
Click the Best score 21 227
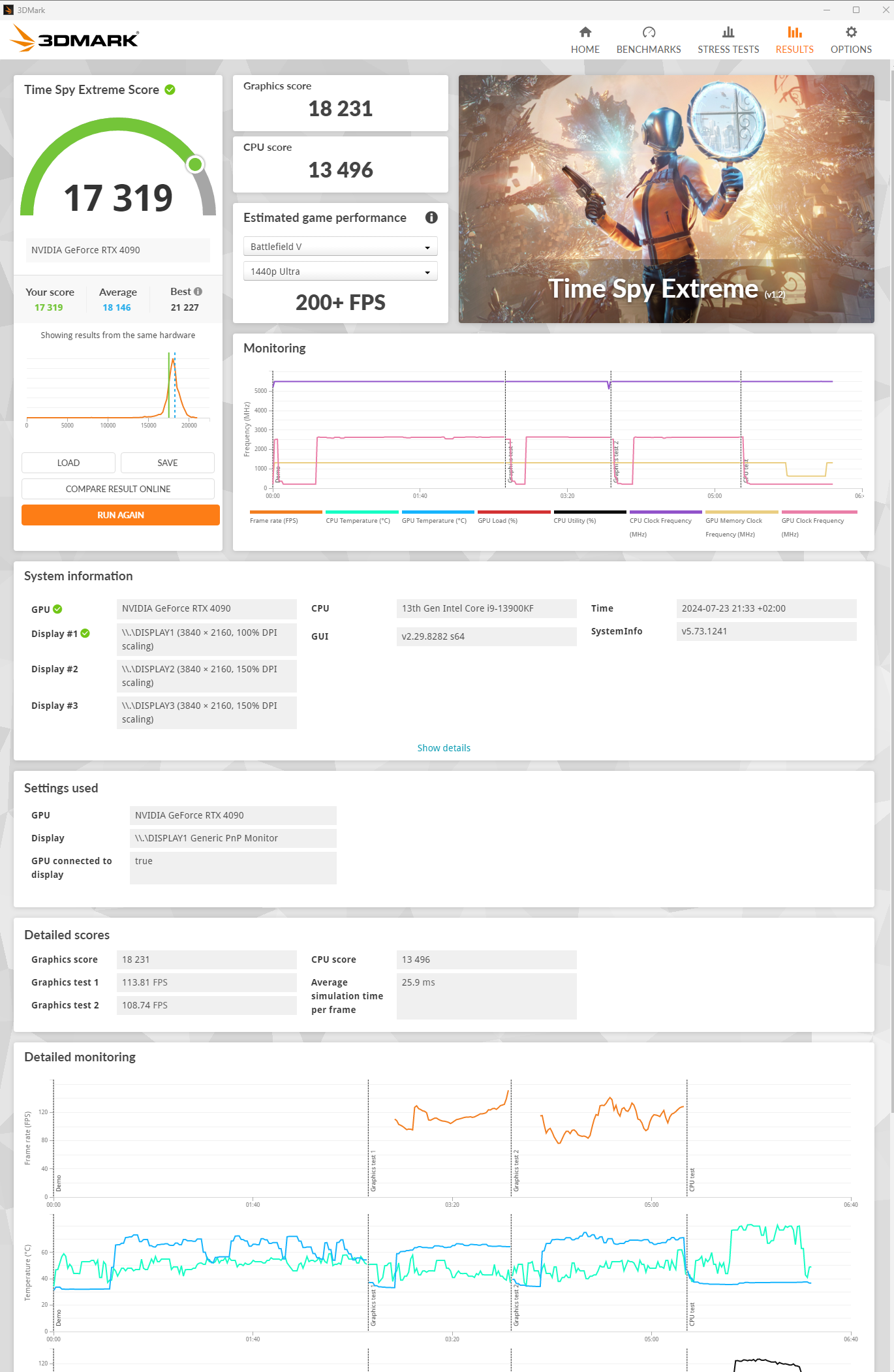185,307
